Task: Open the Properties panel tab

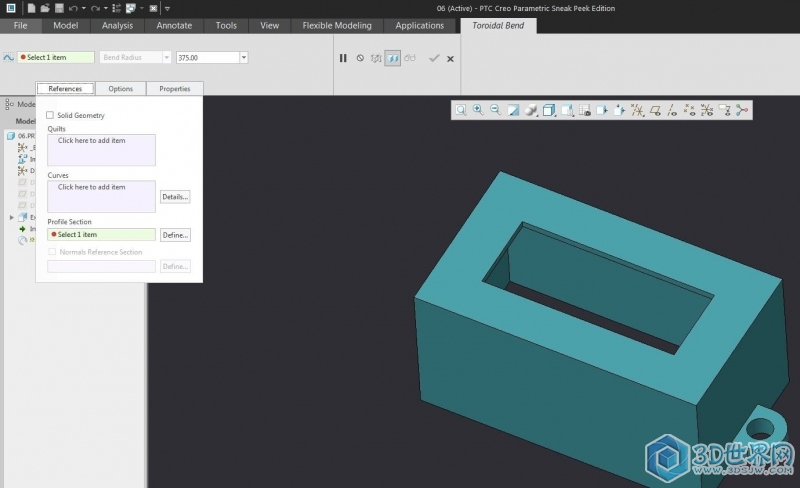Action: 174,88
